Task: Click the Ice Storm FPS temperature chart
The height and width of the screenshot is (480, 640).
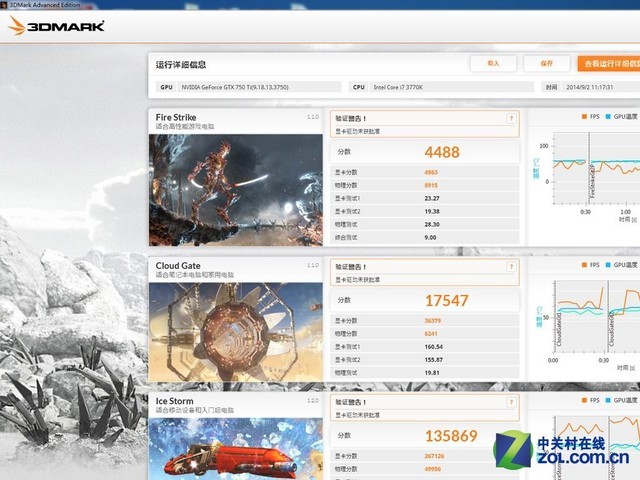Action: tap(596, 447)
